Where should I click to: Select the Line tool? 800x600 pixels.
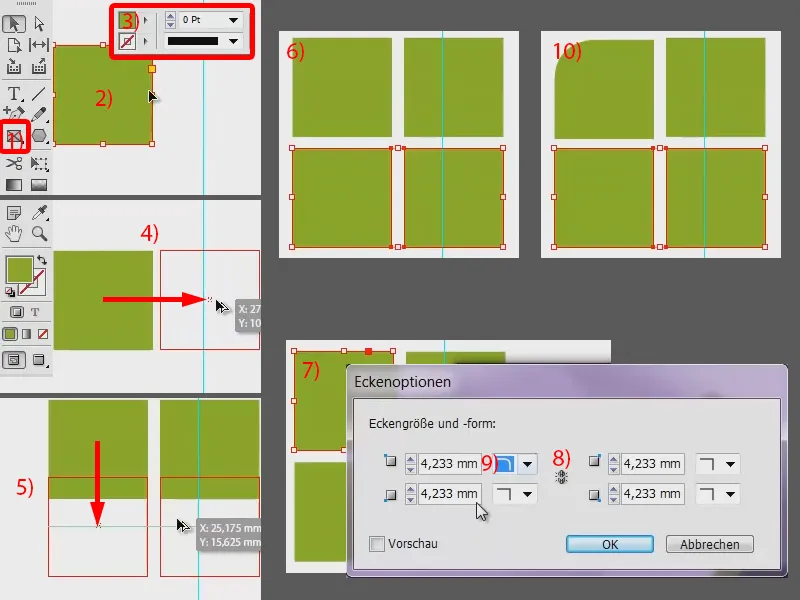coord(39,93)
